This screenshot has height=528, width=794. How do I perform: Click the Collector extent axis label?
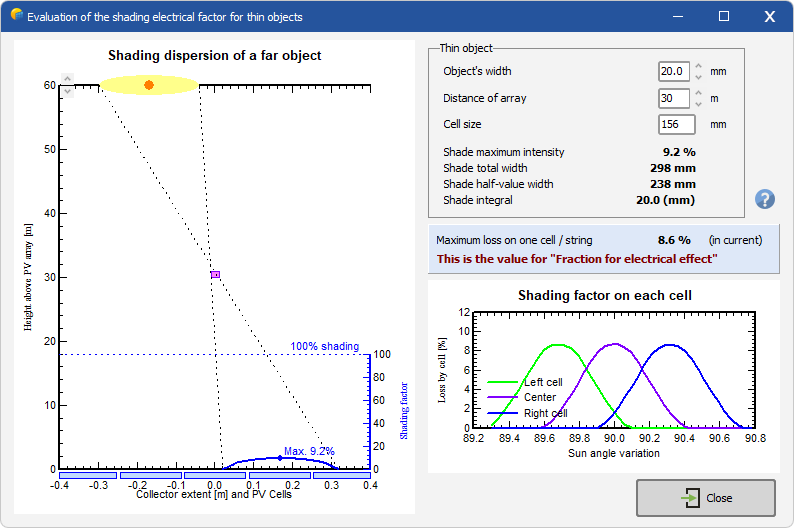tap(214, 495)
